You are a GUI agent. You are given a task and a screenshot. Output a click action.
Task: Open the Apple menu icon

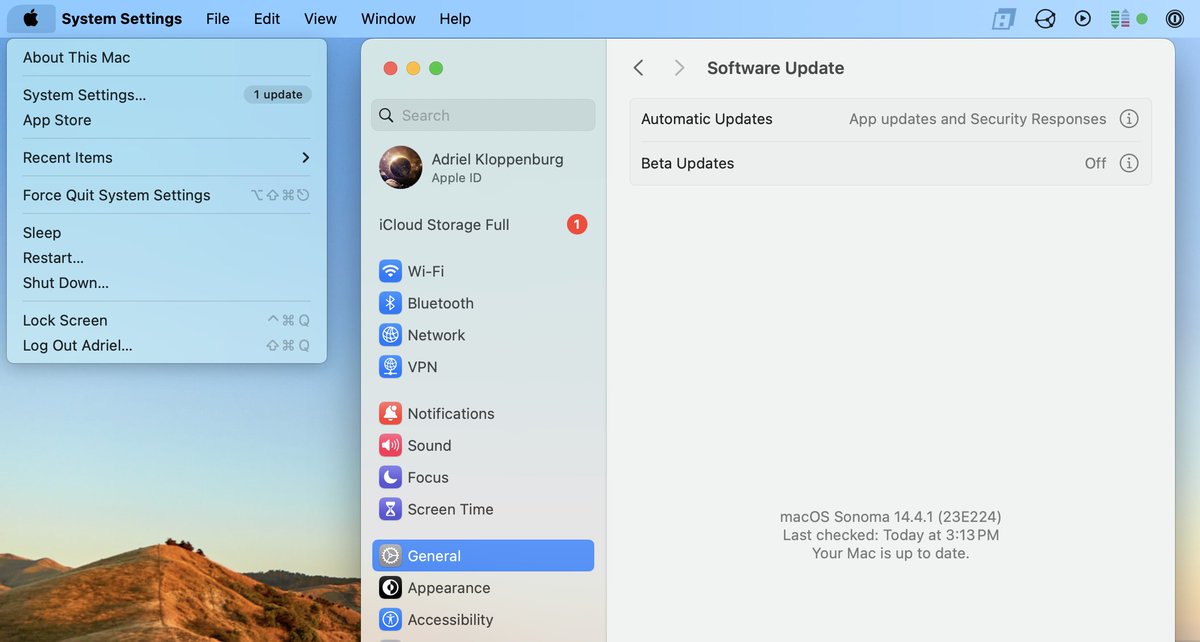[31, 18]
